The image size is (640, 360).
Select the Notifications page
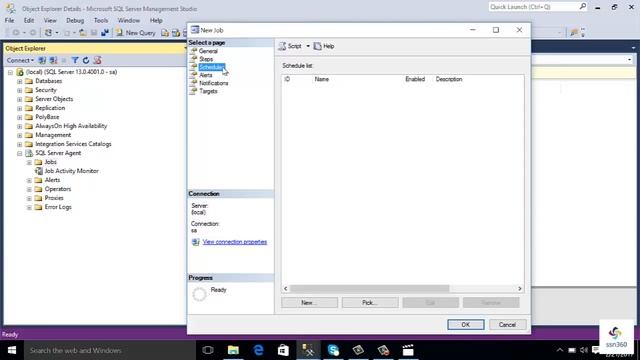click(213, 83)
